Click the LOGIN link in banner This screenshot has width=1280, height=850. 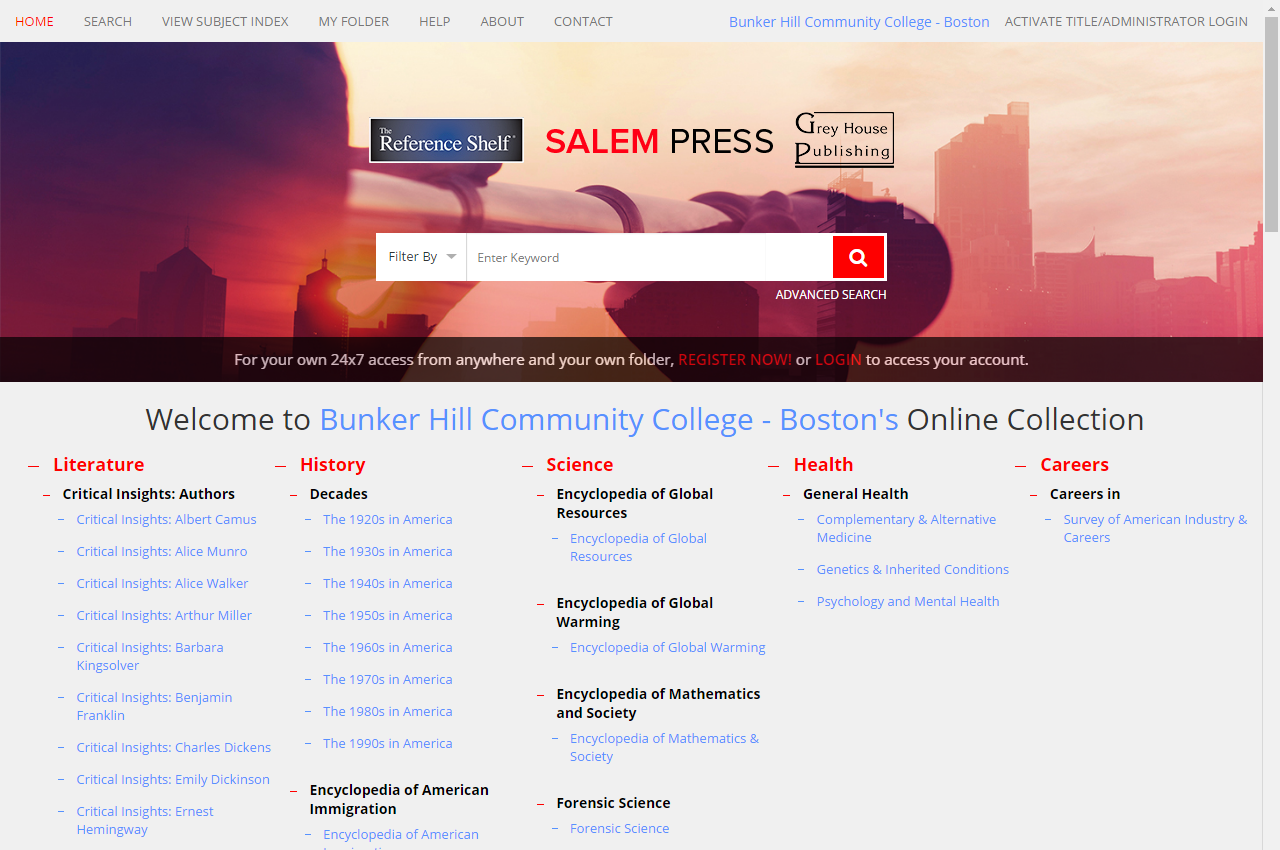(x=838, y=360)
